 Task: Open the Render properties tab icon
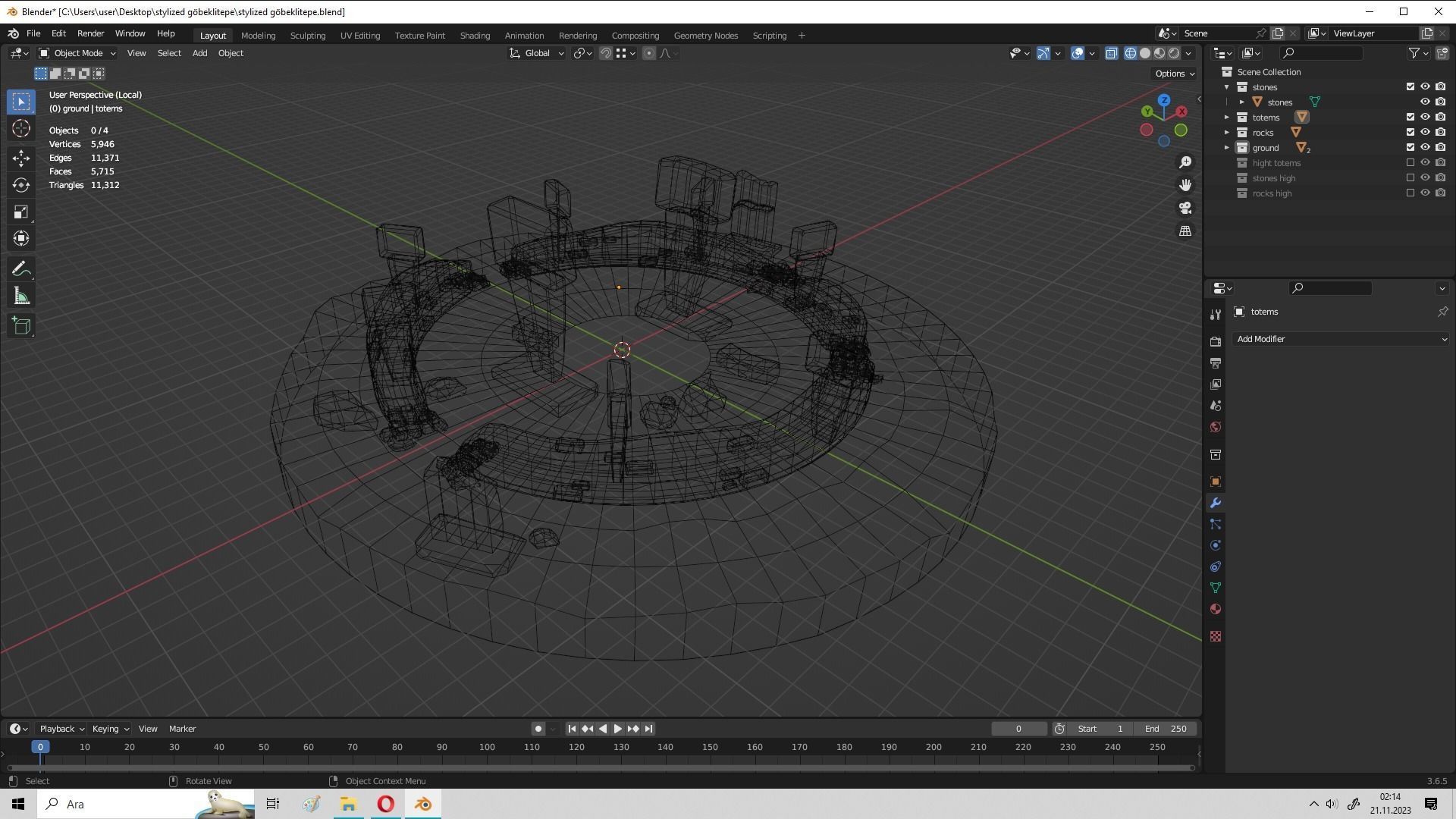tap(1216, 341)
